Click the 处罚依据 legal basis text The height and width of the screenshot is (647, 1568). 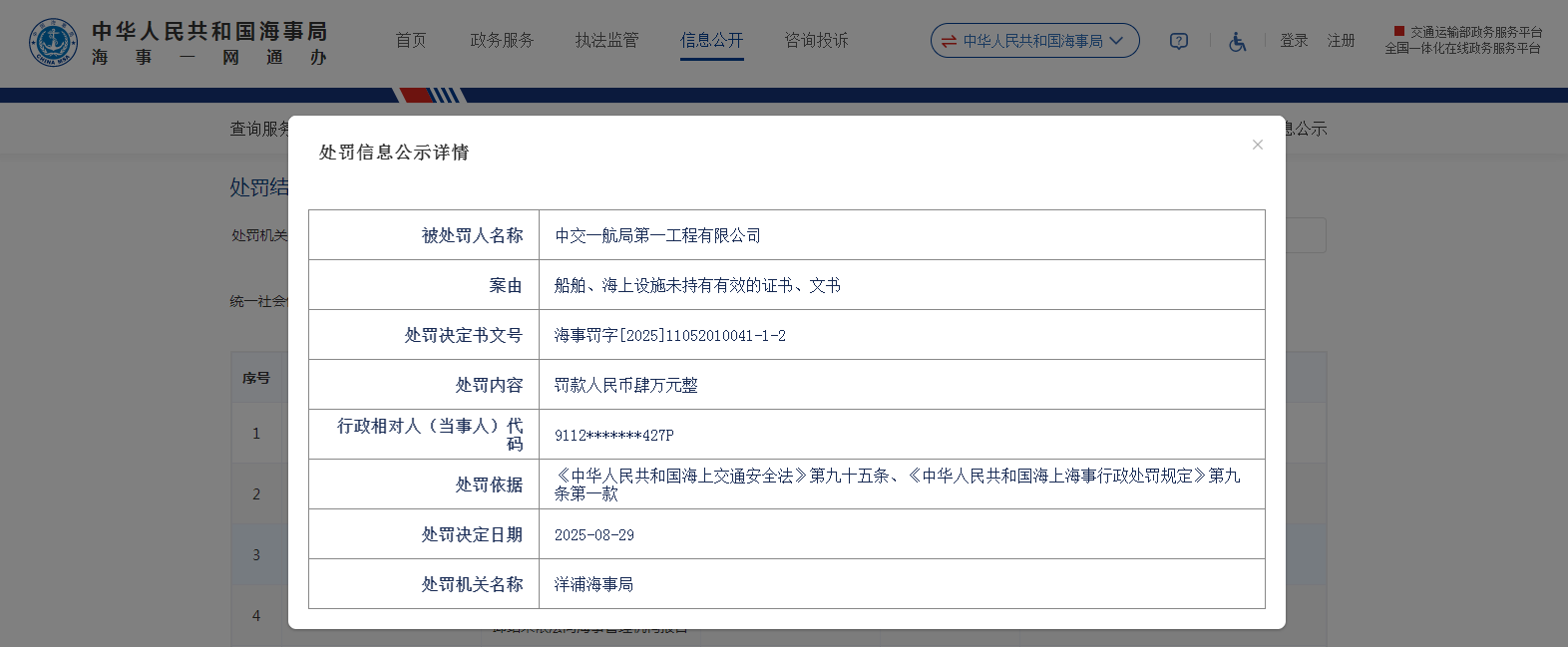(x=898, y=485)
